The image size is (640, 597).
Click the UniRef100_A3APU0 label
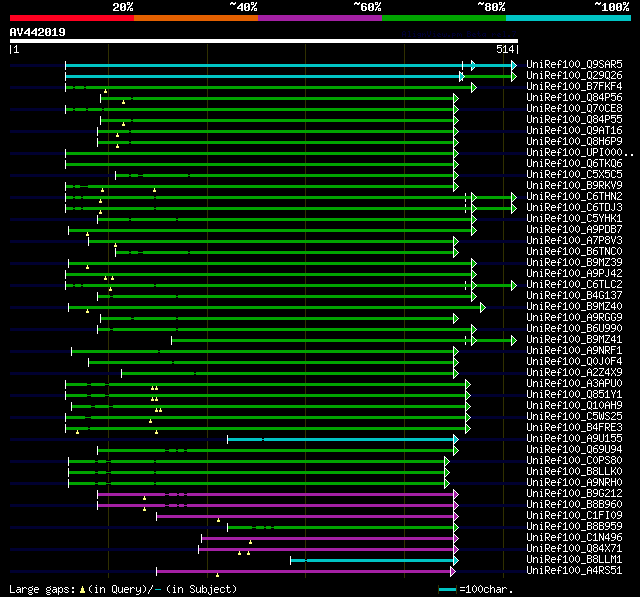pos(574,384)
